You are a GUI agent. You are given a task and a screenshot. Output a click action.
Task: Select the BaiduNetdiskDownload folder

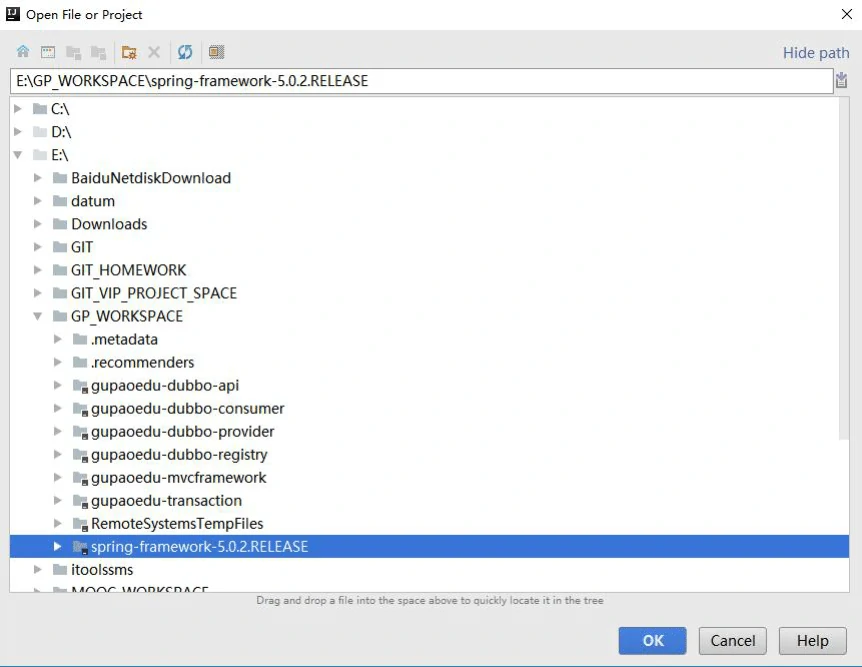150,178
